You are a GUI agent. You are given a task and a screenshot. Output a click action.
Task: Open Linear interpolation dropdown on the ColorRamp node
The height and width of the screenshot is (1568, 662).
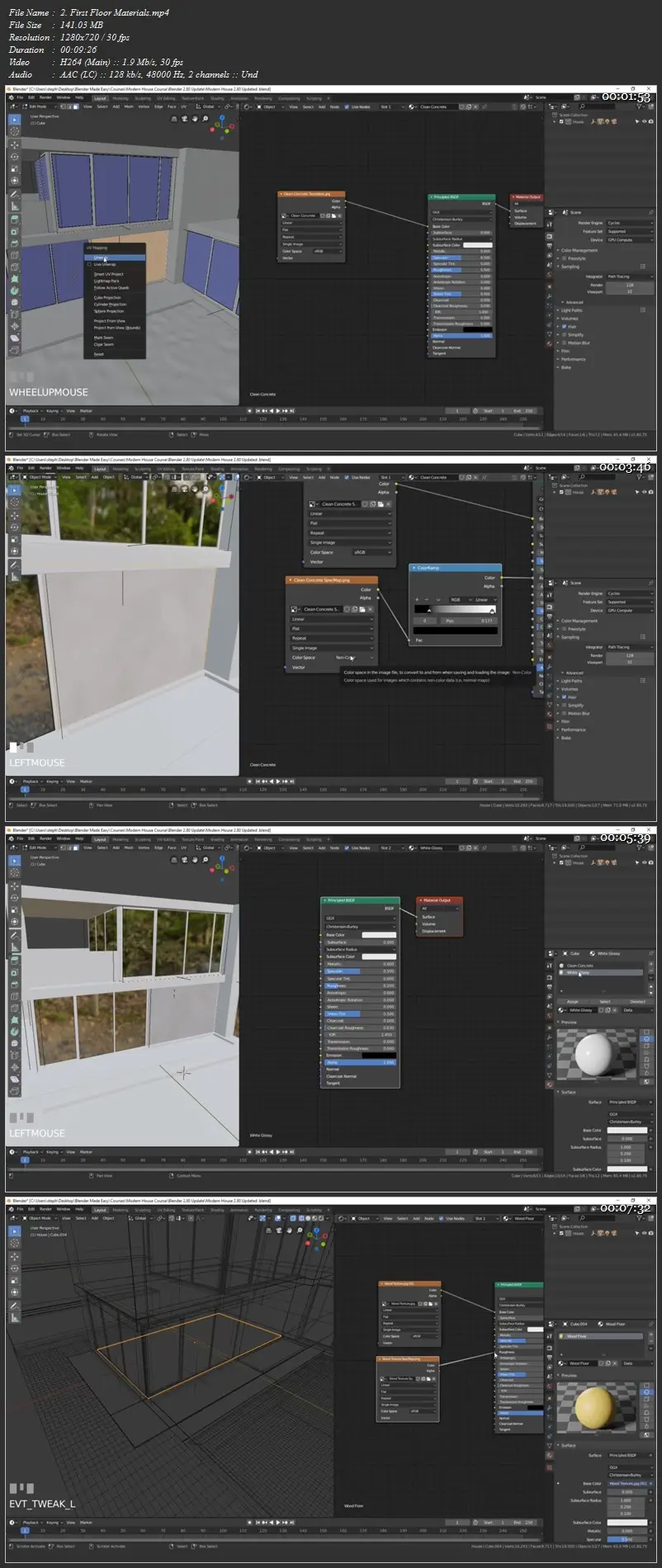click(x=484, y=599)
